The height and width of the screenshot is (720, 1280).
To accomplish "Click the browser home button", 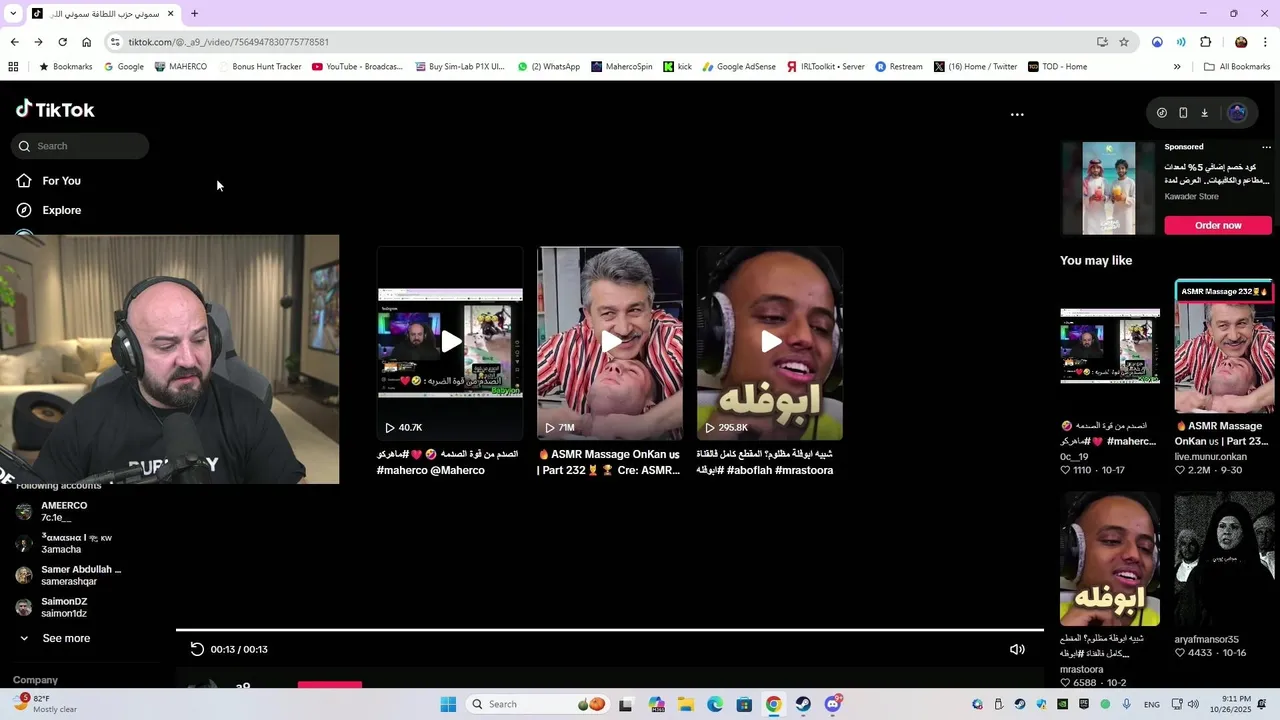I will (x=87, y=42).
